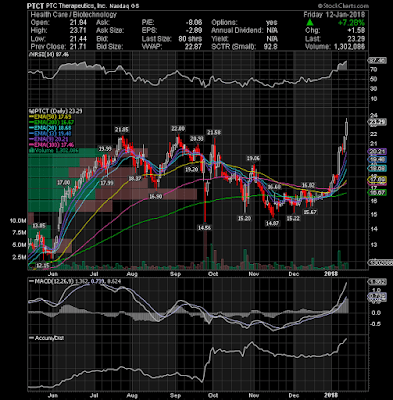Click the StockCharts.com watermark link
This screenshot has height=400, width=393.
coord(343,6)
